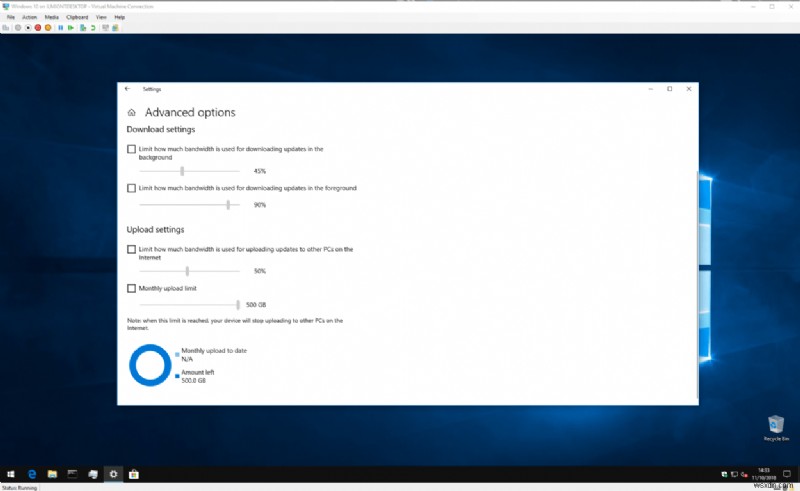800x491 pixels.
Task: Click the 'Download settings' heading
Action: (161, 130)
